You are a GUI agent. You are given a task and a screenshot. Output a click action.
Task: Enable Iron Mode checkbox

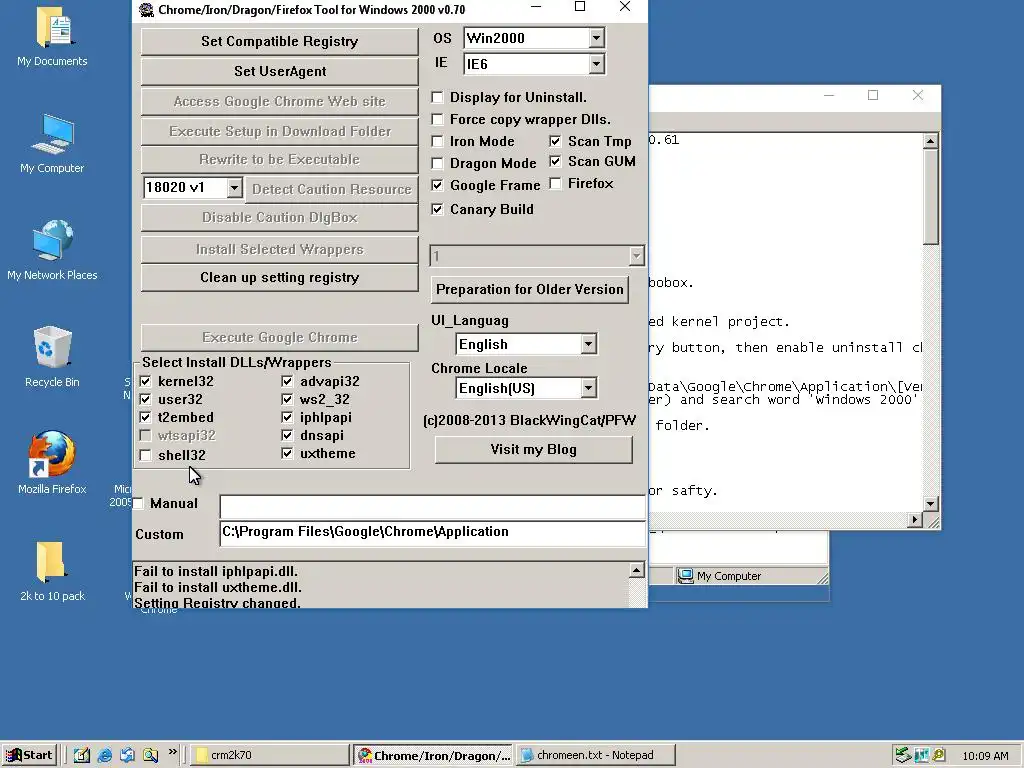pyautogui.click(x=438, y=142)
